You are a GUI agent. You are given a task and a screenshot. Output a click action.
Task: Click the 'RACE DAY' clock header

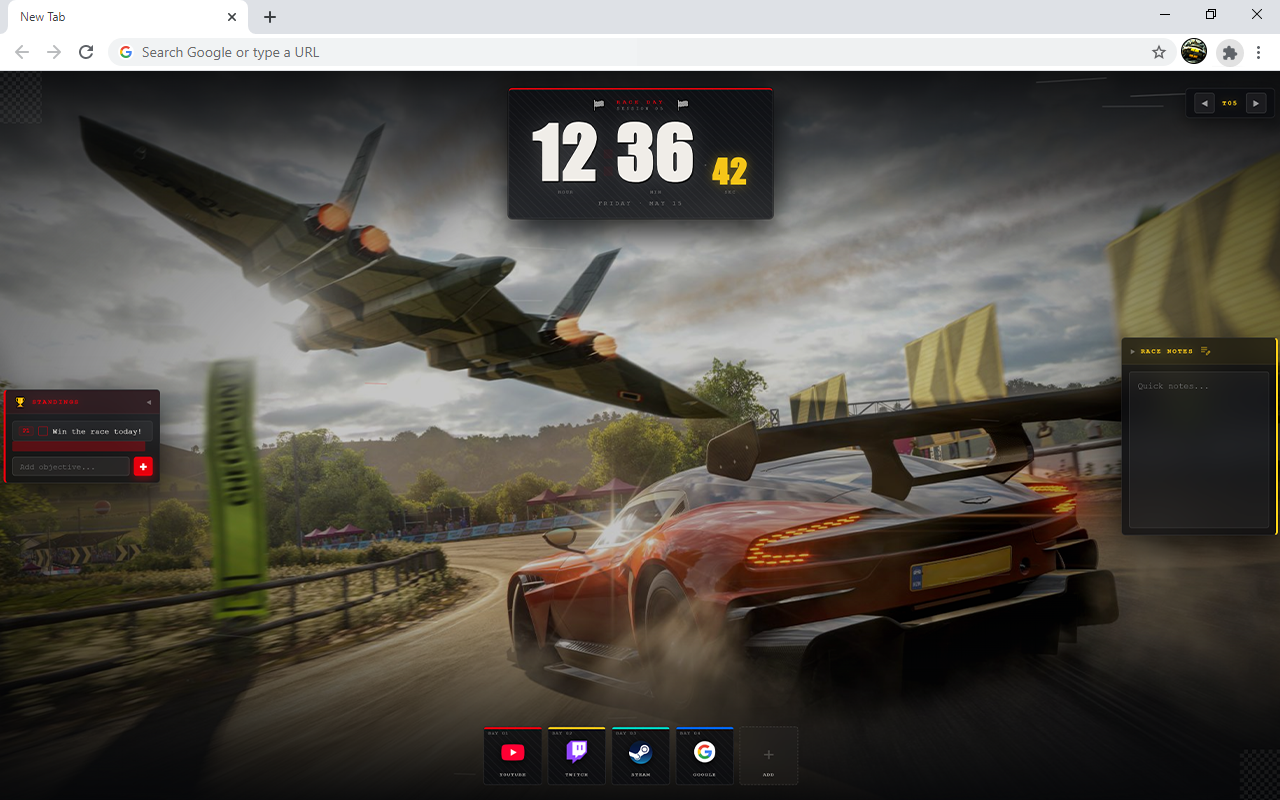[x=641, y=102]
